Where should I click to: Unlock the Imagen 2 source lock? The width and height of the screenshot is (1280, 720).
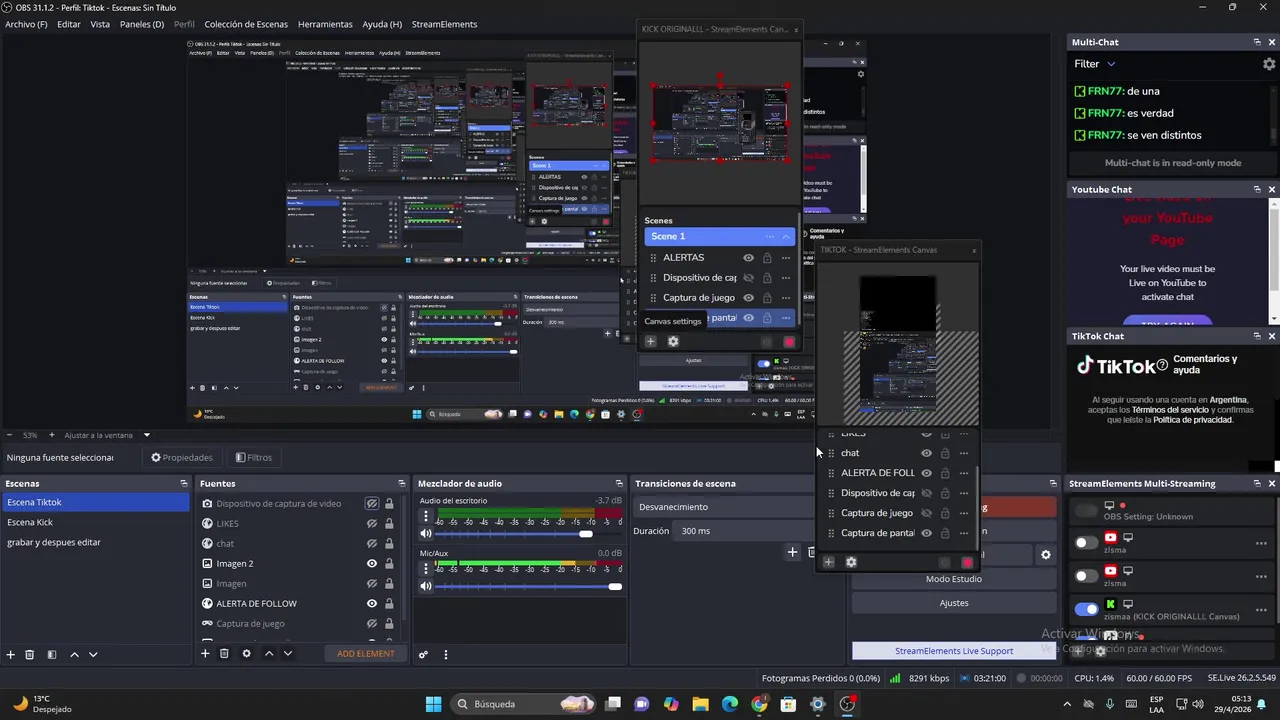pyautogui.click(x=389, y=564)
